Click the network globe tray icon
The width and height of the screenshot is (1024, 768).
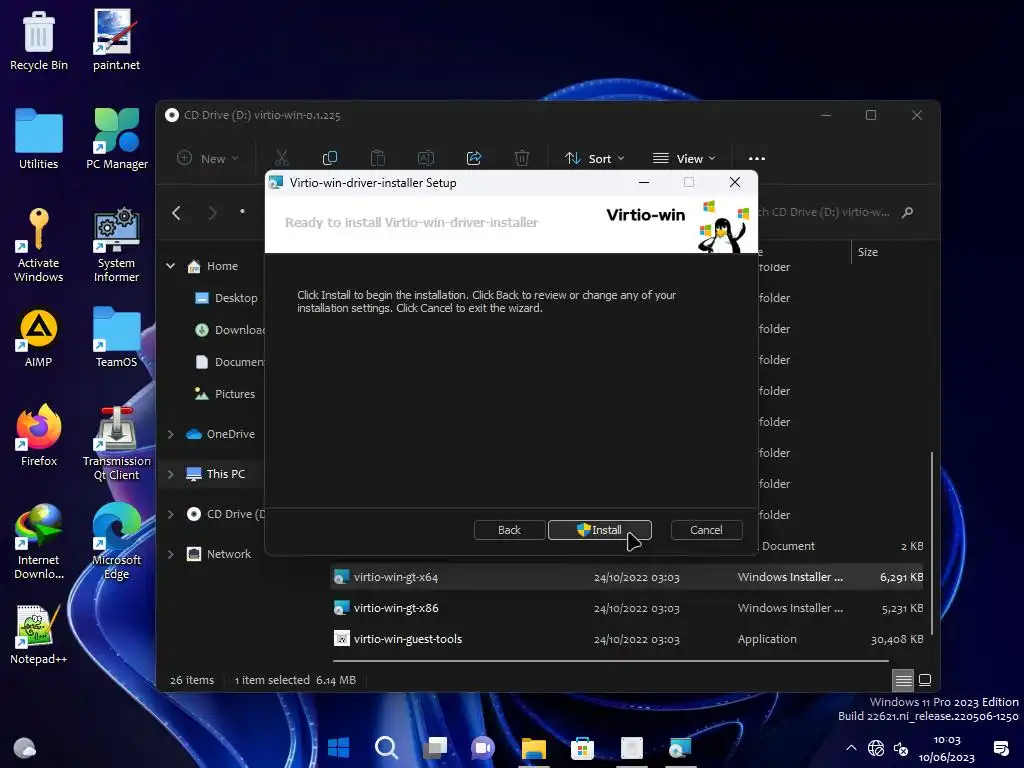(876, 748)
